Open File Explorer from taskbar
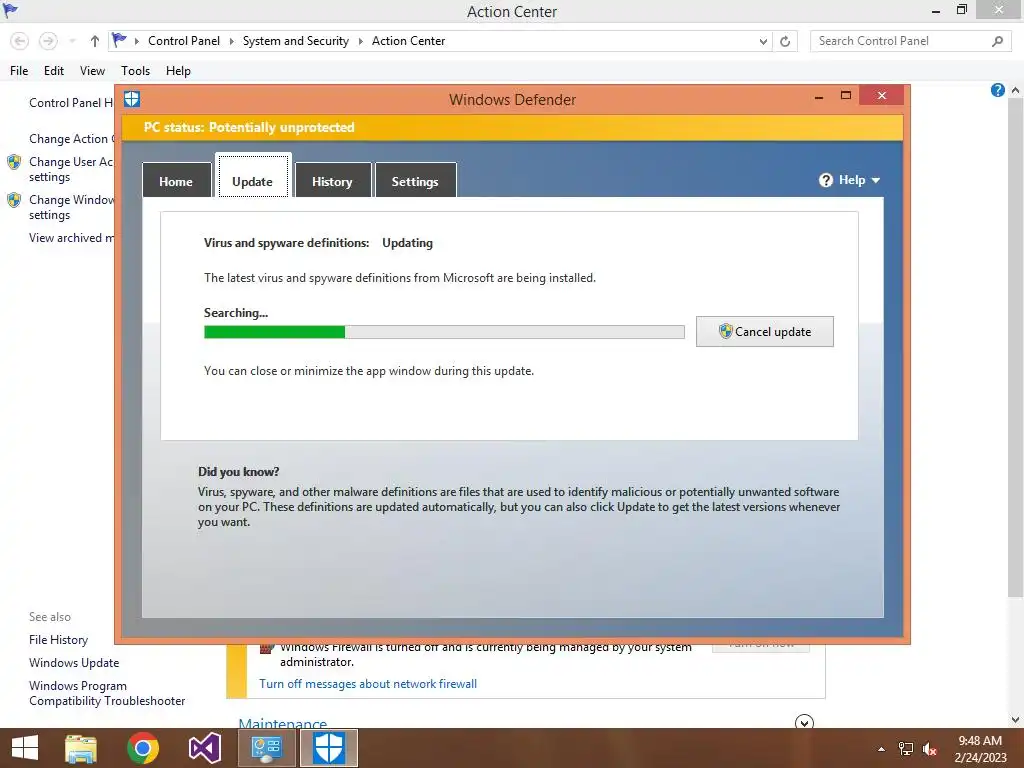This screenshot has height=768, width=1024. [81, 748]
